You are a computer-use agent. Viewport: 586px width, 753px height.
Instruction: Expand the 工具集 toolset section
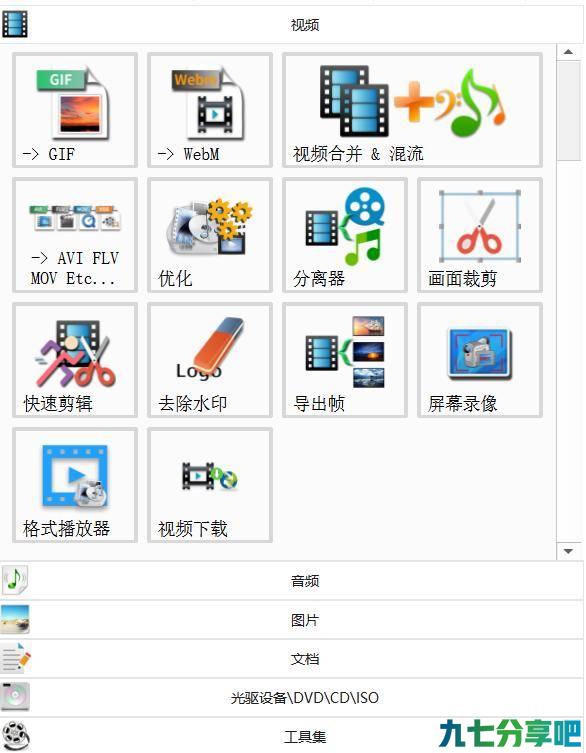click(292, 736)
